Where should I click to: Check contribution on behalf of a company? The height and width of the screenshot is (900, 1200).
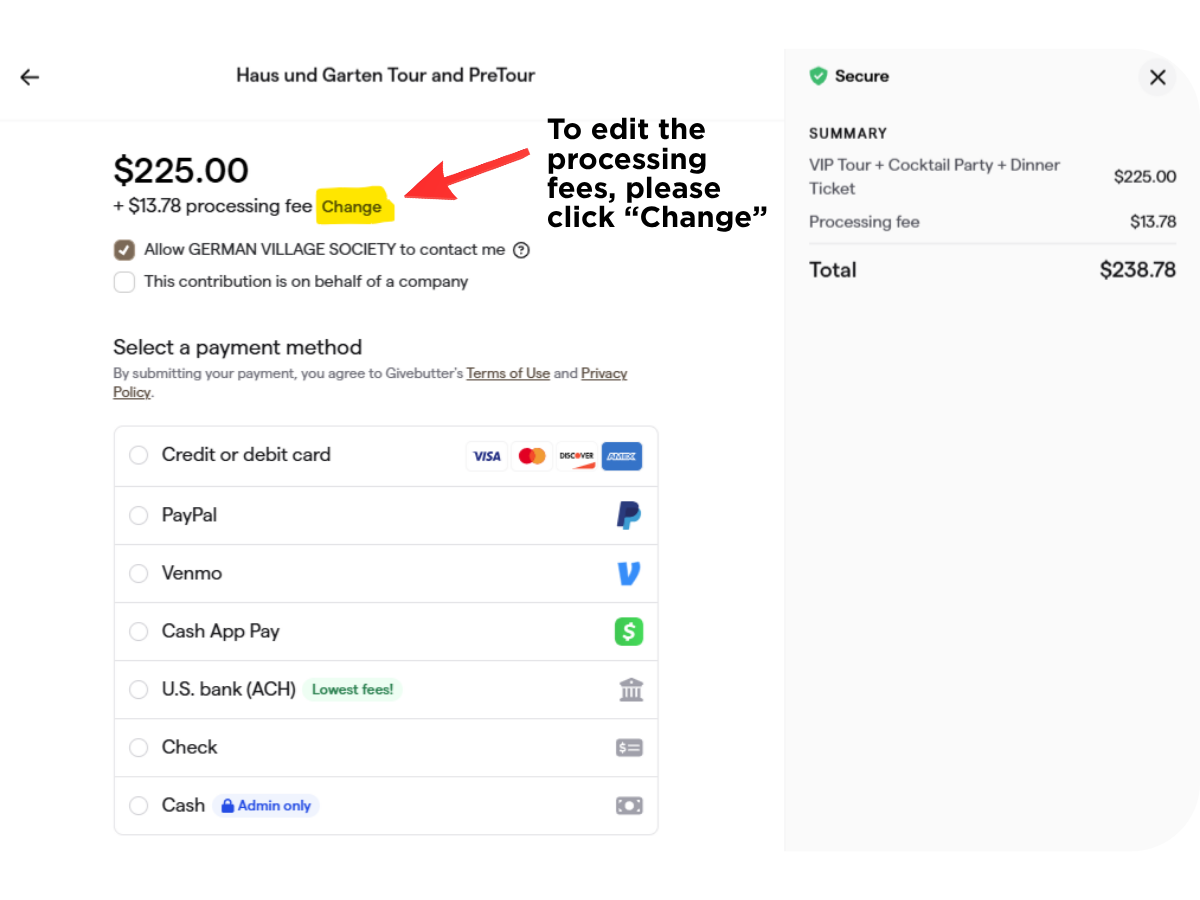124,282
